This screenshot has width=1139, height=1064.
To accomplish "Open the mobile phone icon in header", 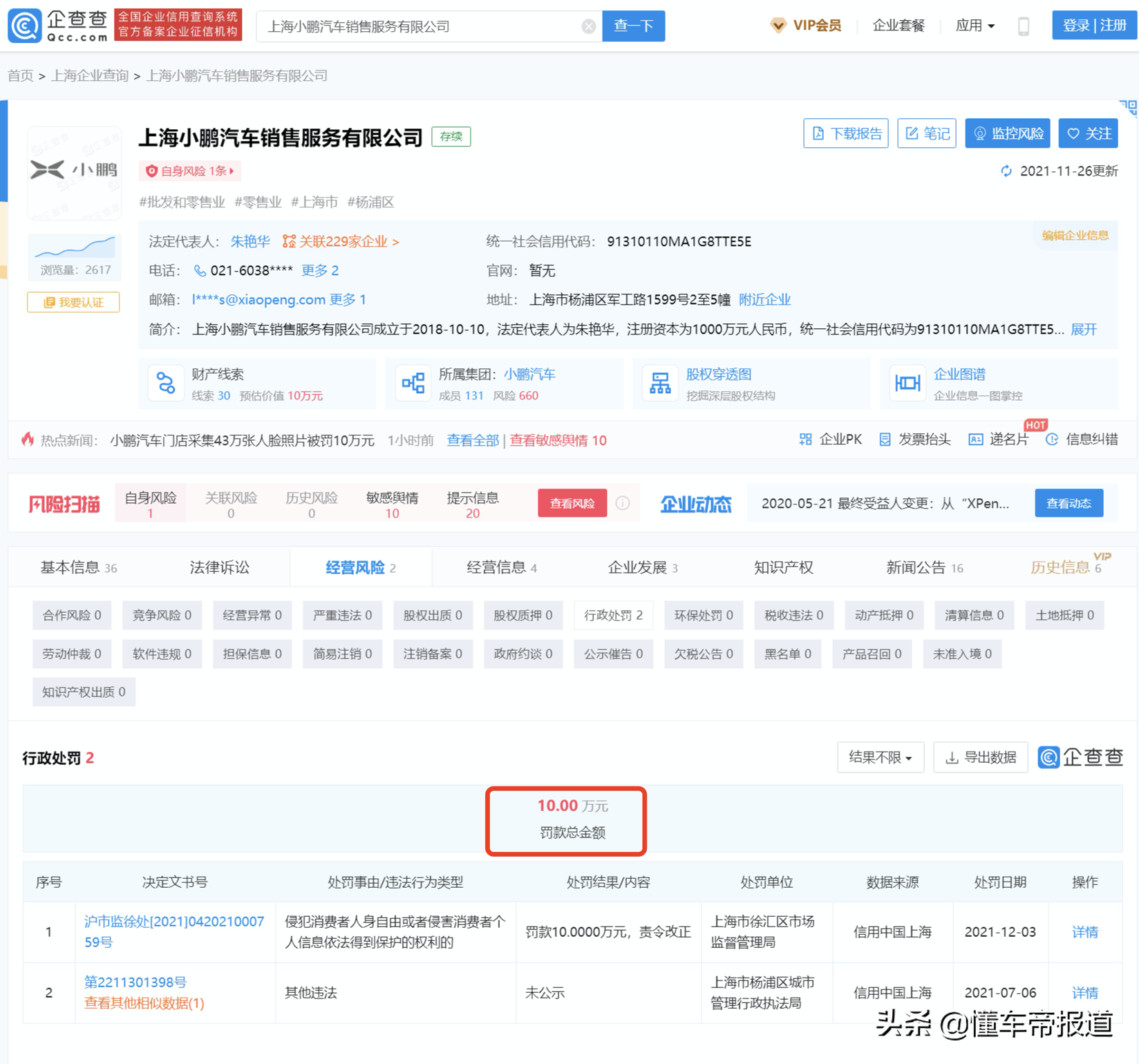I will pyautogui.click(x=1024, y=26).
